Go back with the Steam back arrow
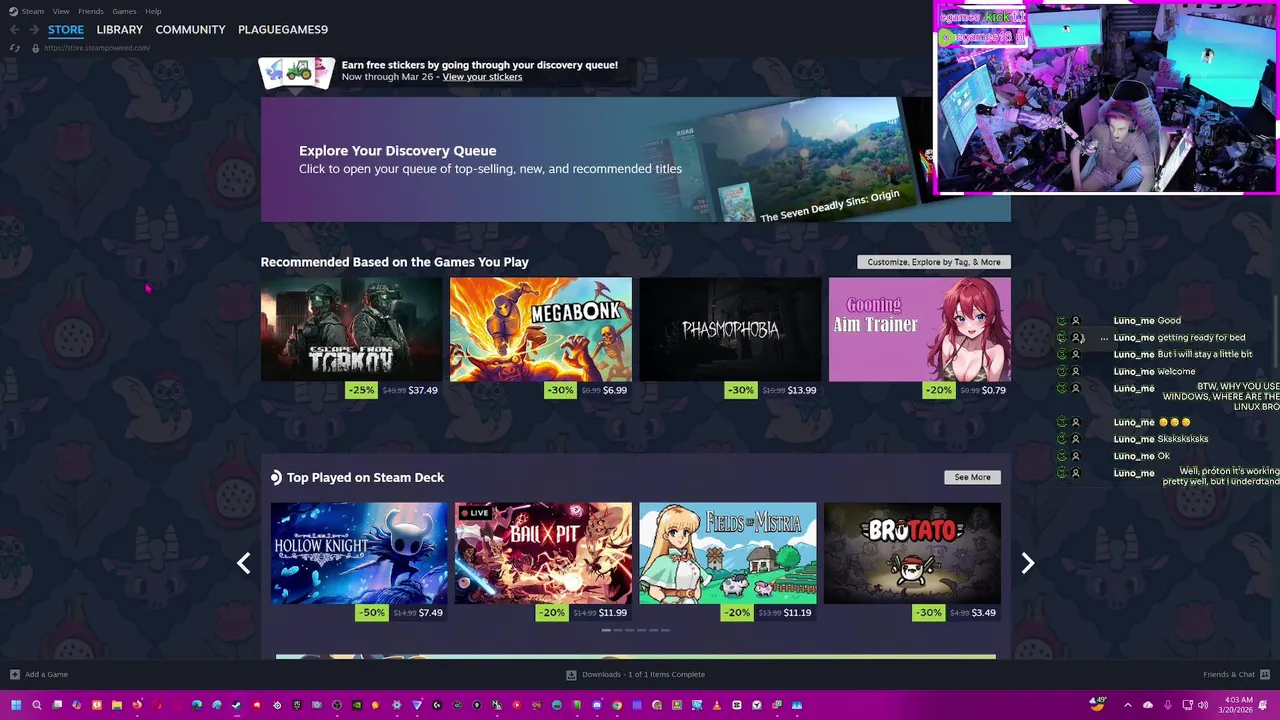Viewport: 1280px width, 720px height. 14,30
